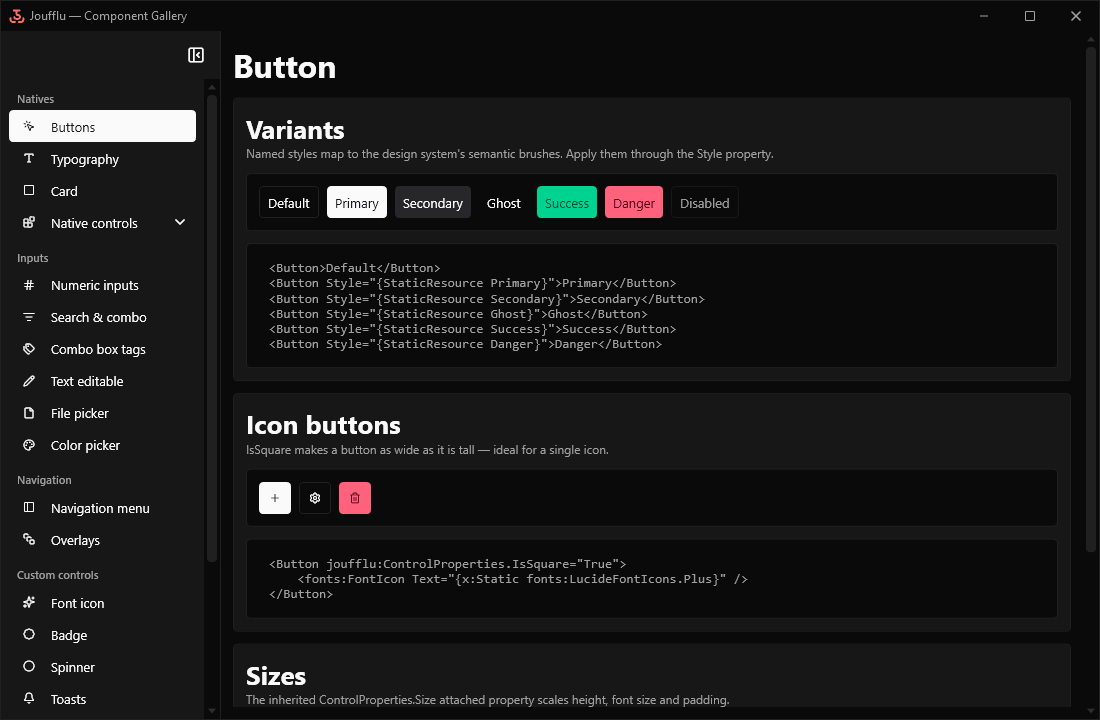1100x720 pixels.
Task: Click the Native controls icon
Action: pyautogui.click(x=29, y=222)
